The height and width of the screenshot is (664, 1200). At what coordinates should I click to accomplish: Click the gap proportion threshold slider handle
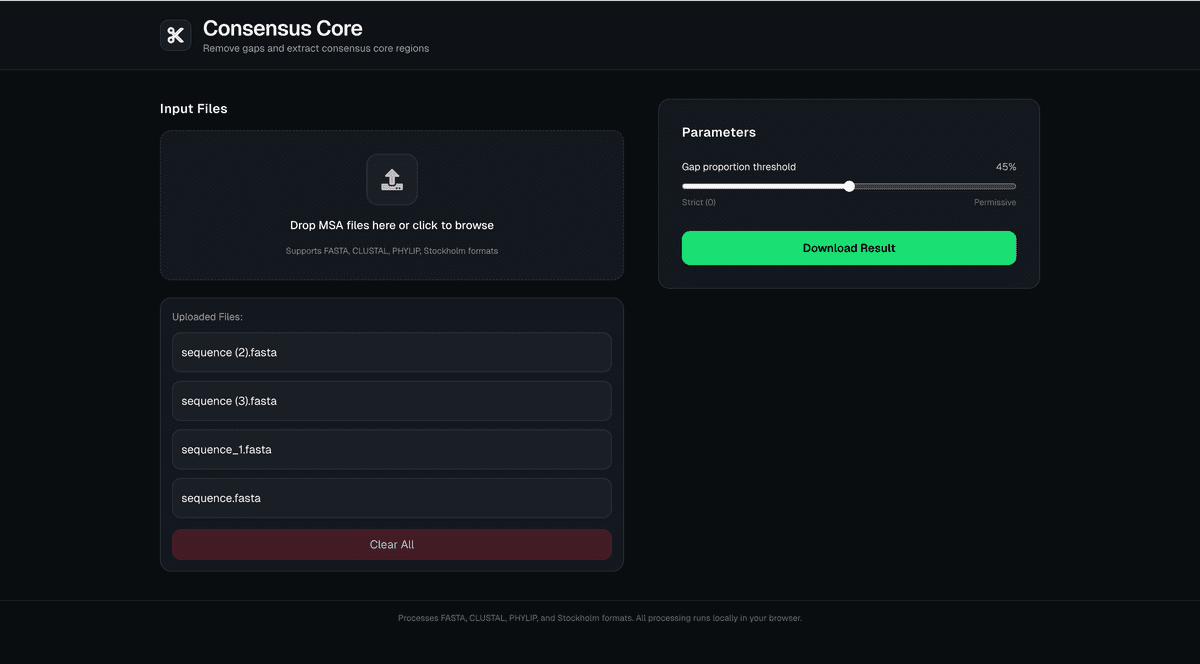coord(849,186)
